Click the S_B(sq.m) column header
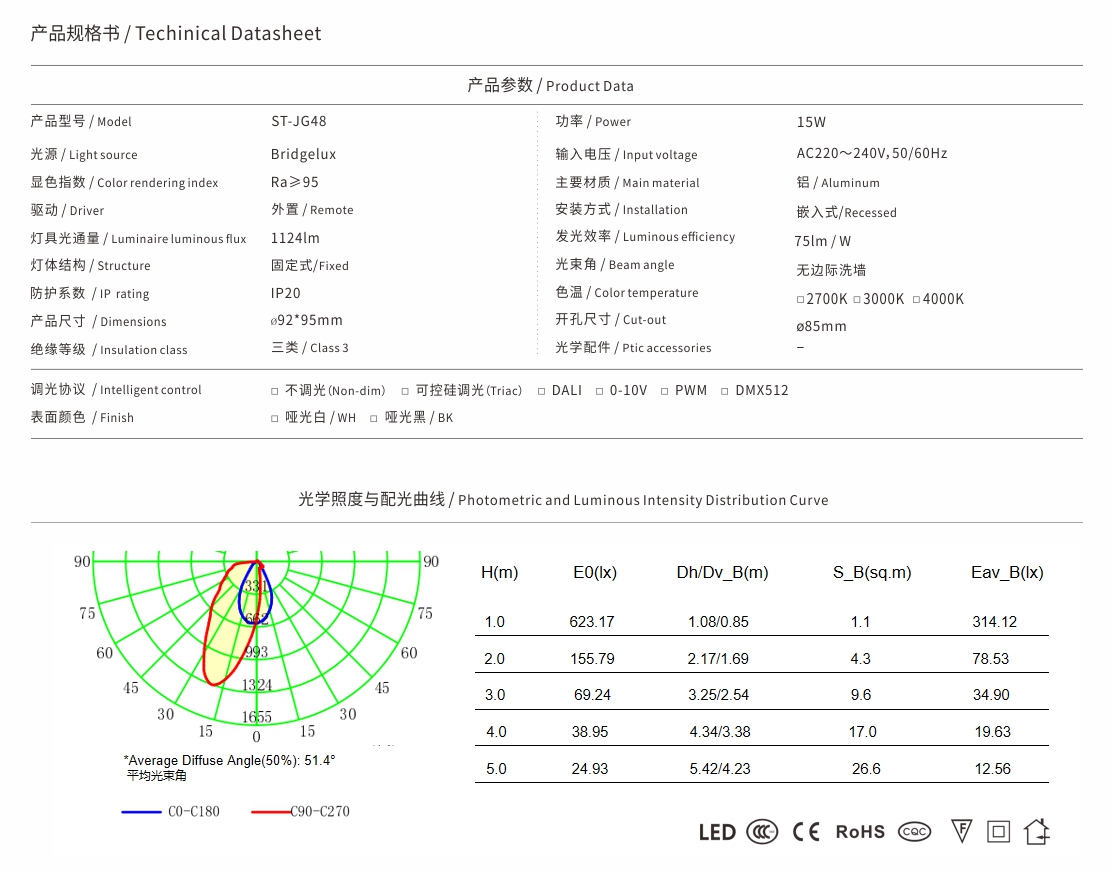 coord(872,573)
